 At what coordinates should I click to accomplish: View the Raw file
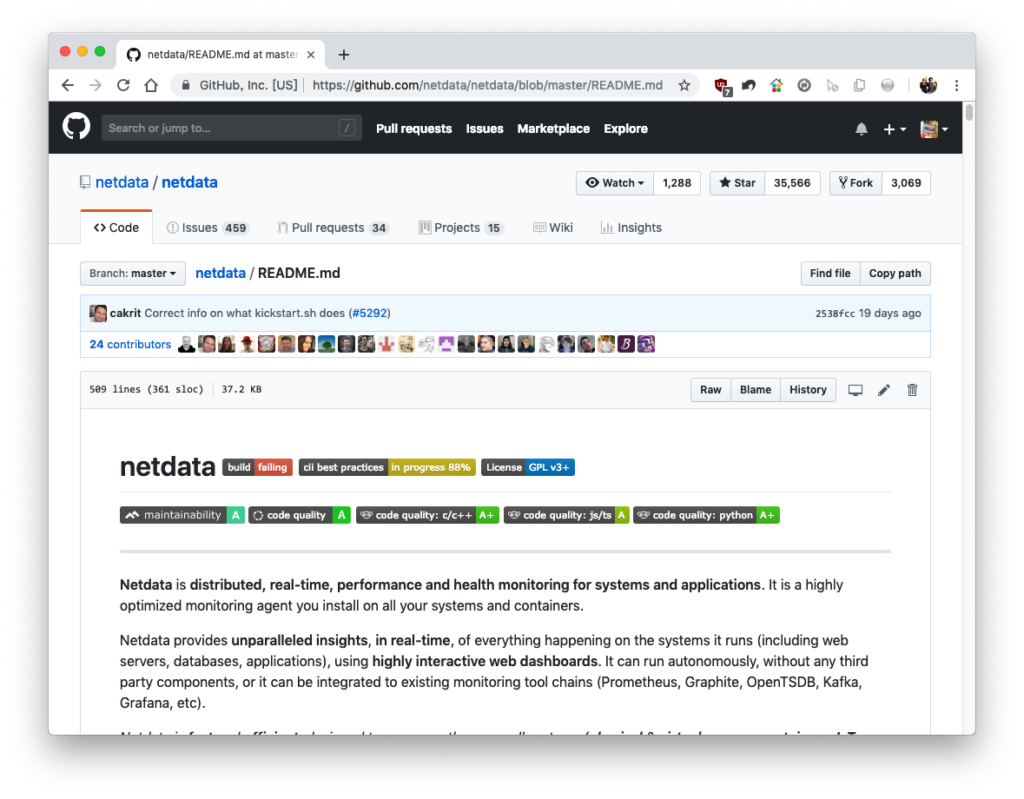click(711, 390)
